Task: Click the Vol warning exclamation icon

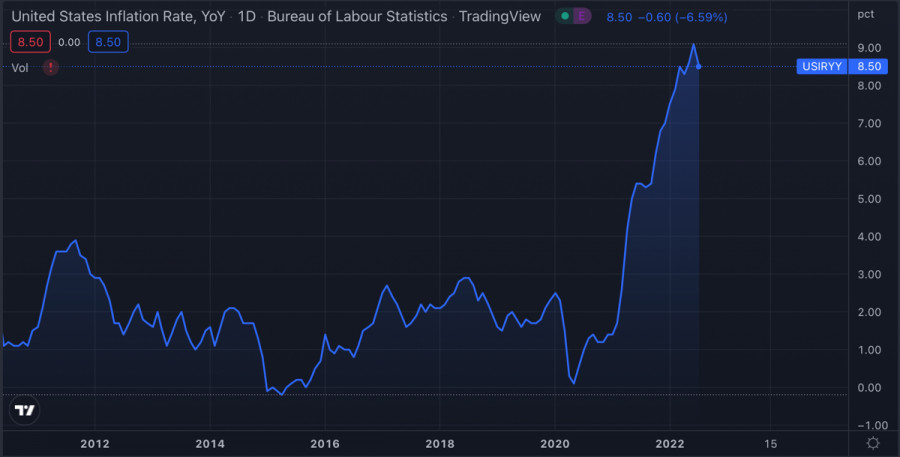Action: [51, 68]
